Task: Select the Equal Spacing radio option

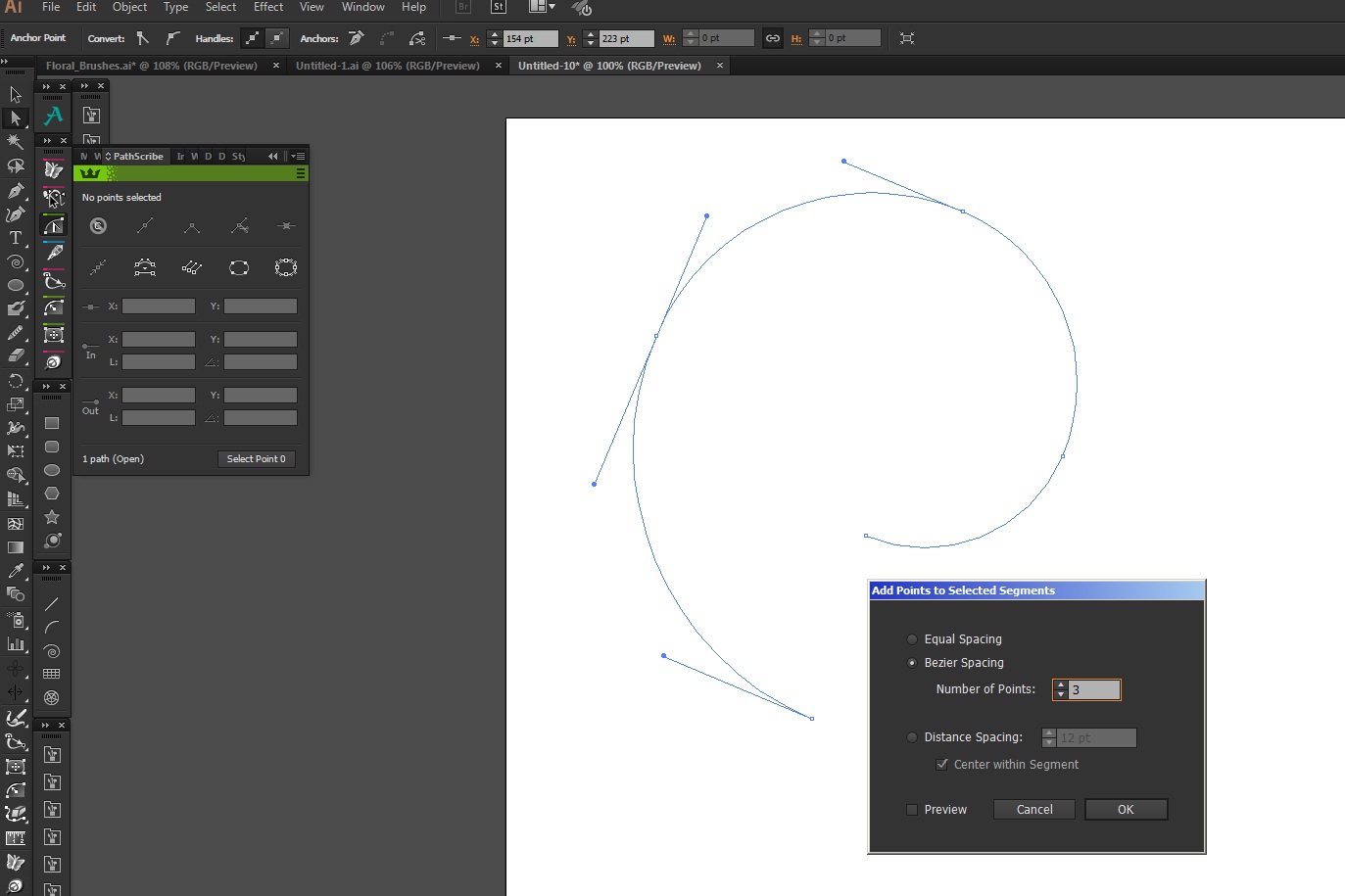Action: 912,639
